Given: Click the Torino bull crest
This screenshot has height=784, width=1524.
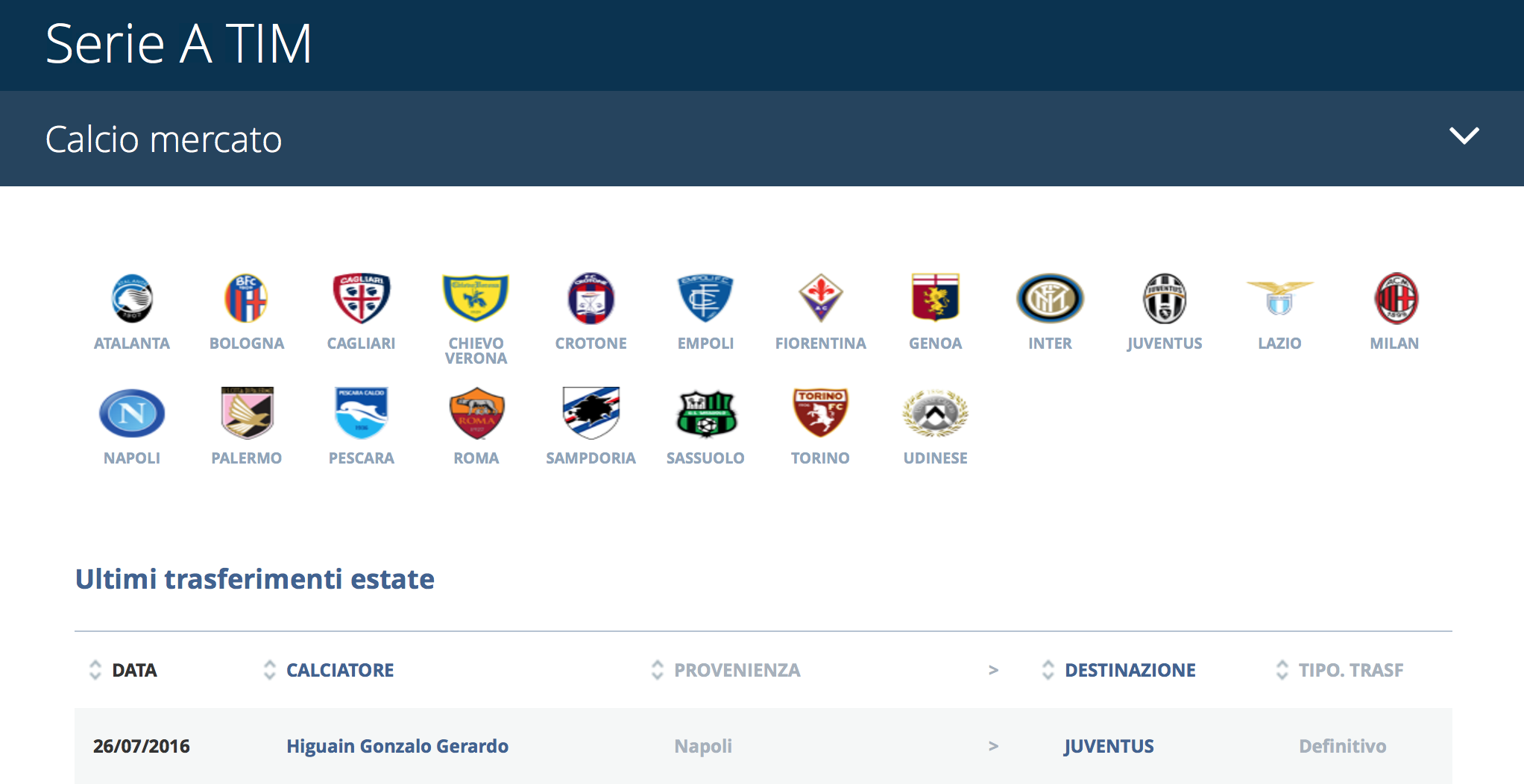Looking at the screenshot, I should pos(820,413).
